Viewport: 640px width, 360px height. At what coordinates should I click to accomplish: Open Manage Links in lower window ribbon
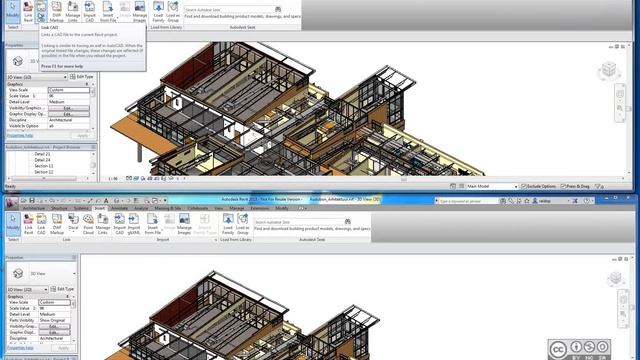pos(103,224)
